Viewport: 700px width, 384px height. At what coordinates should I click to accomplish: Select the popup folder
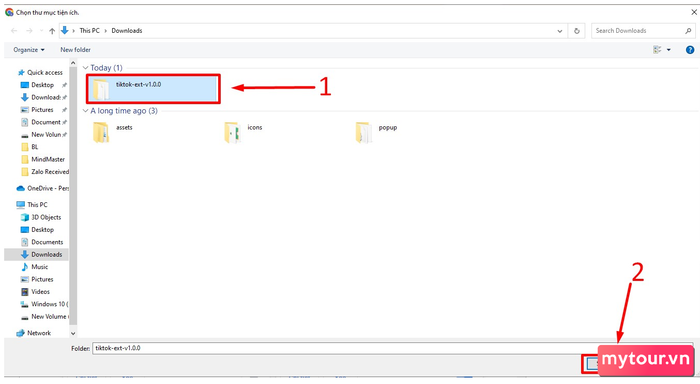coord(376,132)
